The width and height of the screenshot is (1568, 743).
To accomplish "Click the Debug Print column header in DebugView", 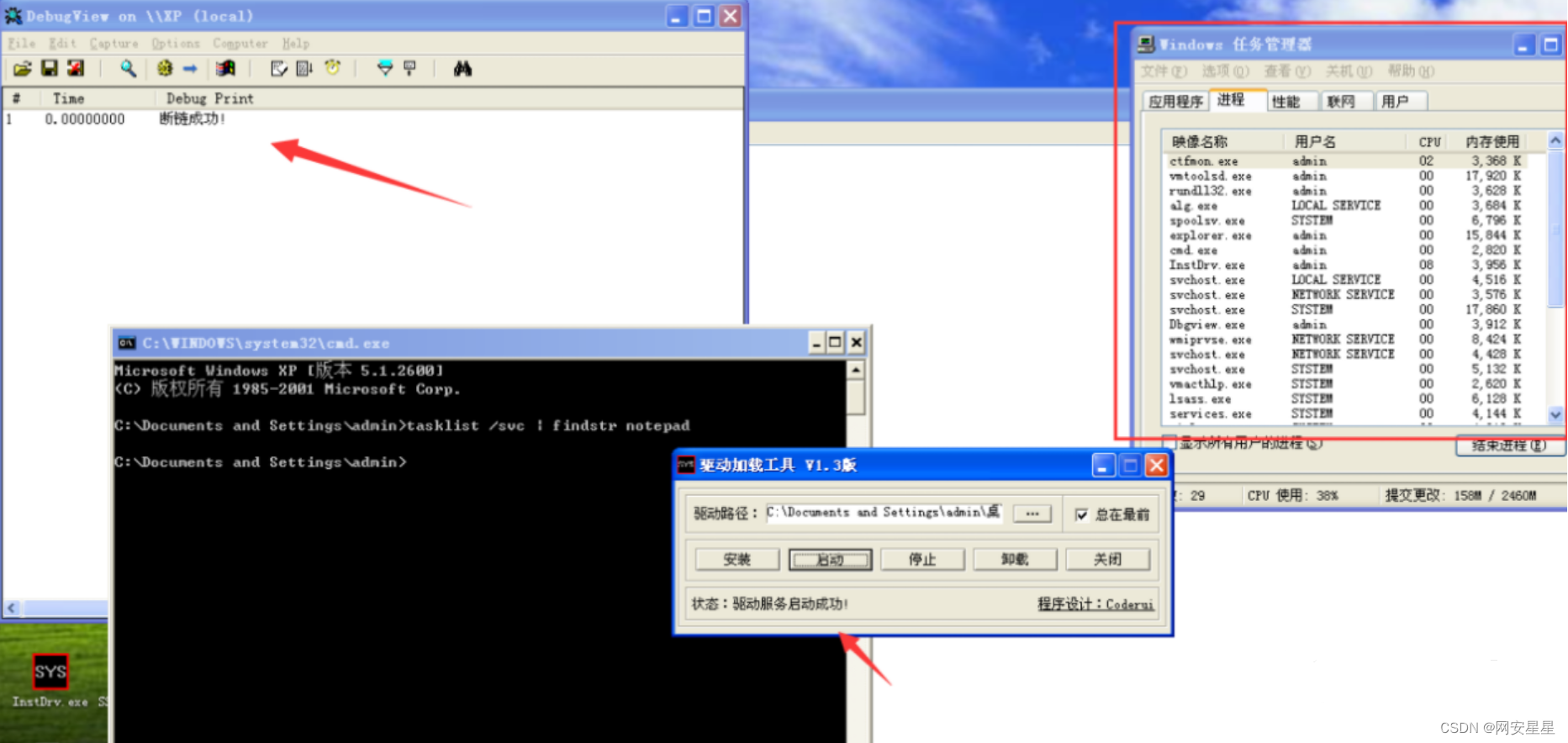I will pyautogui.click(x=448, y=98).
